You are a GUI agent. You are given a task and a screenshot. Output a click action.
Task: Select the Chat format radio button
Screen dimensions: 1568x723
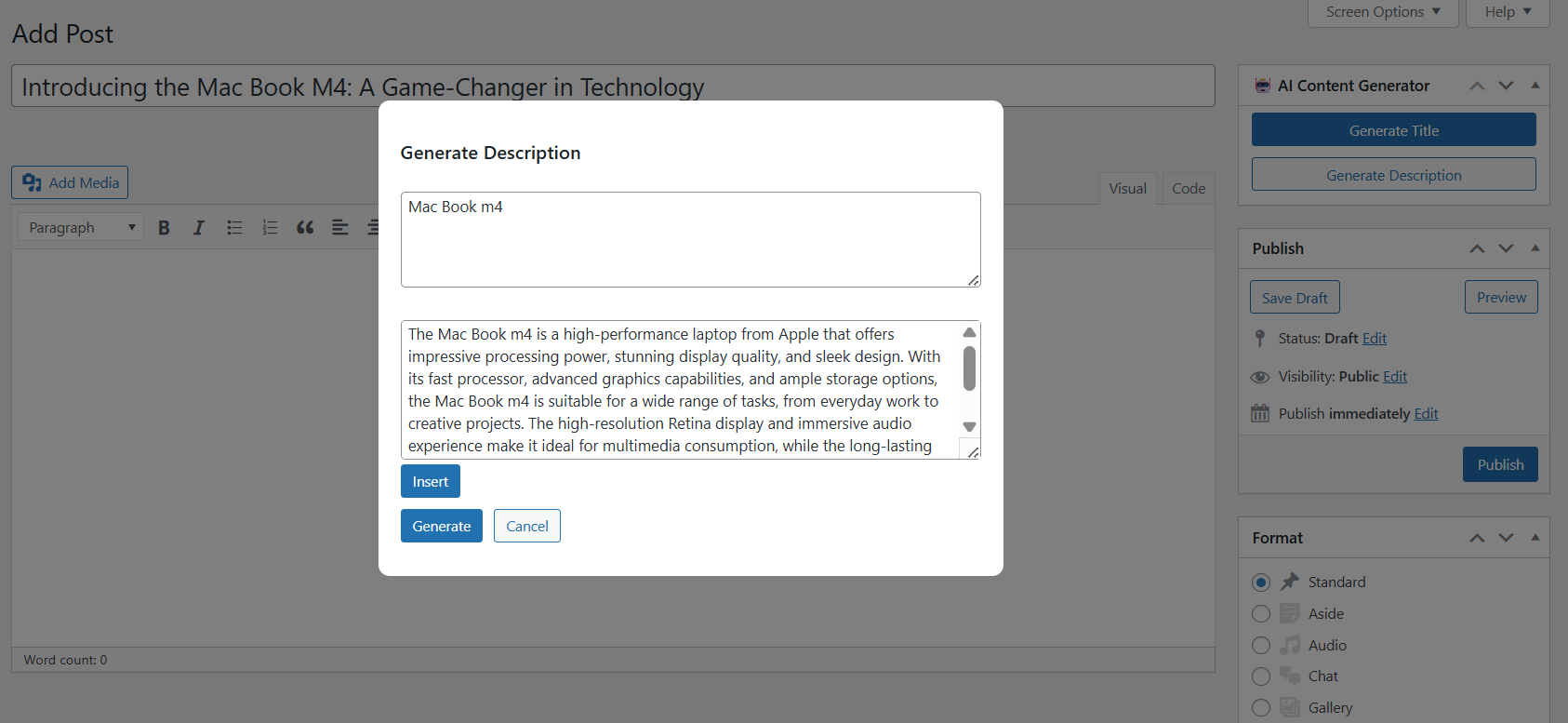coord(1261,676)
